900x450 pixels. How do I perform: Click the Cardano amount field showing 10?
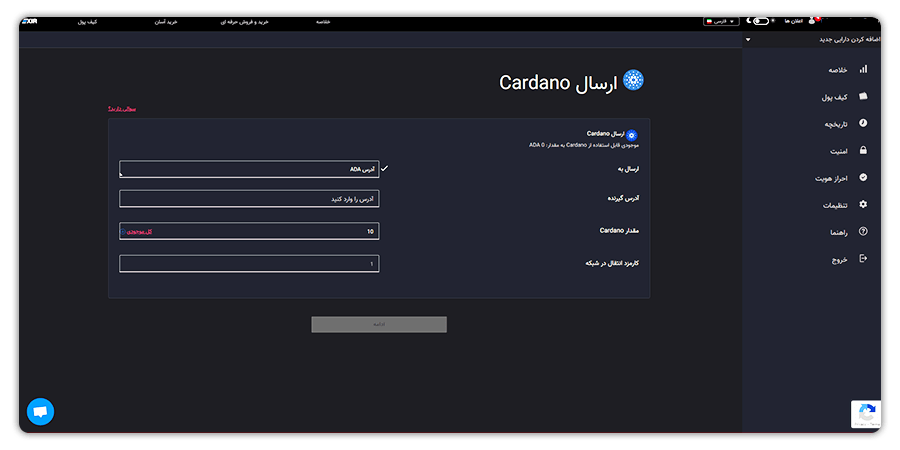pos(249,231)
